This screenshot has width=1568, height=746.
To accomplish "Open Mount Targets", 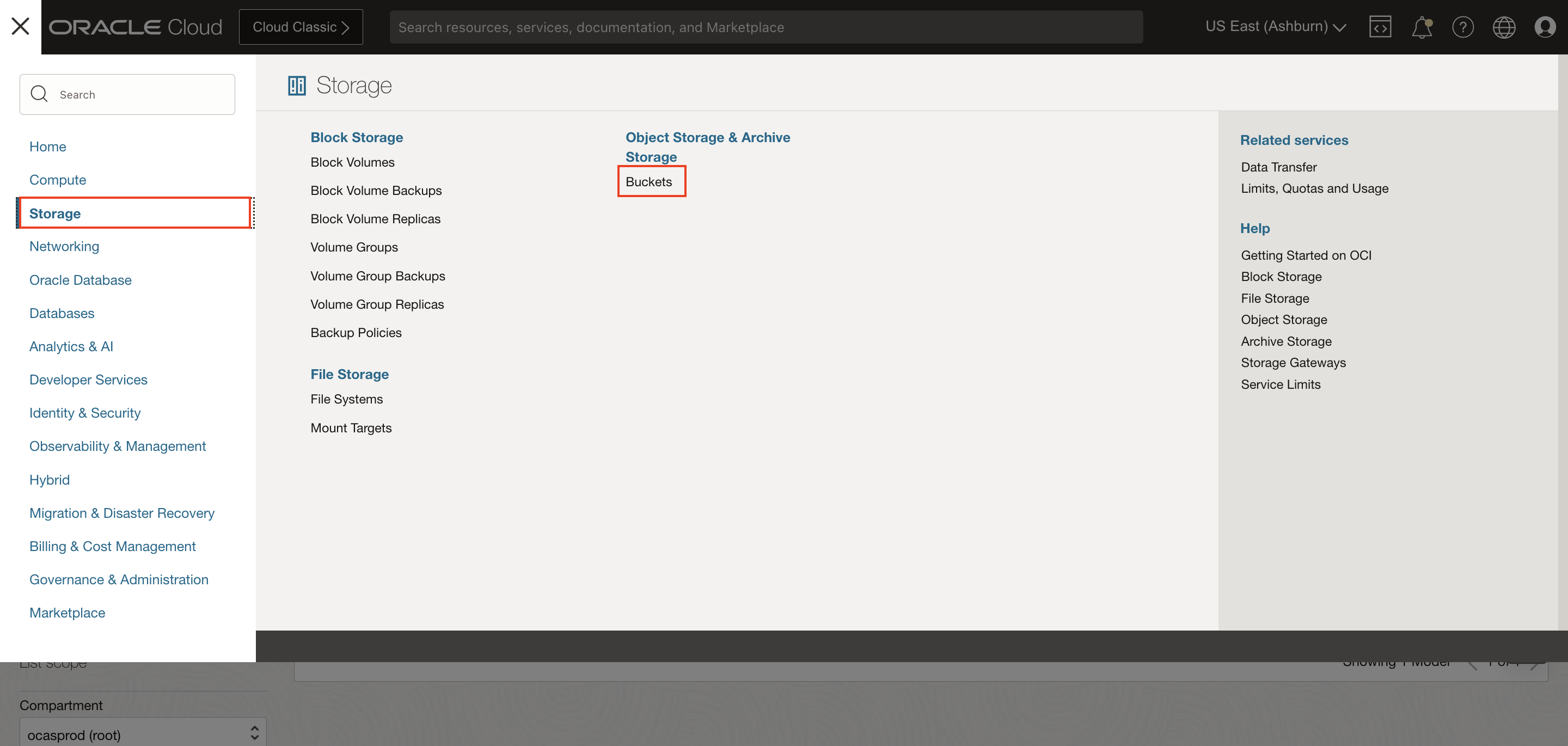I will point(351,427).
